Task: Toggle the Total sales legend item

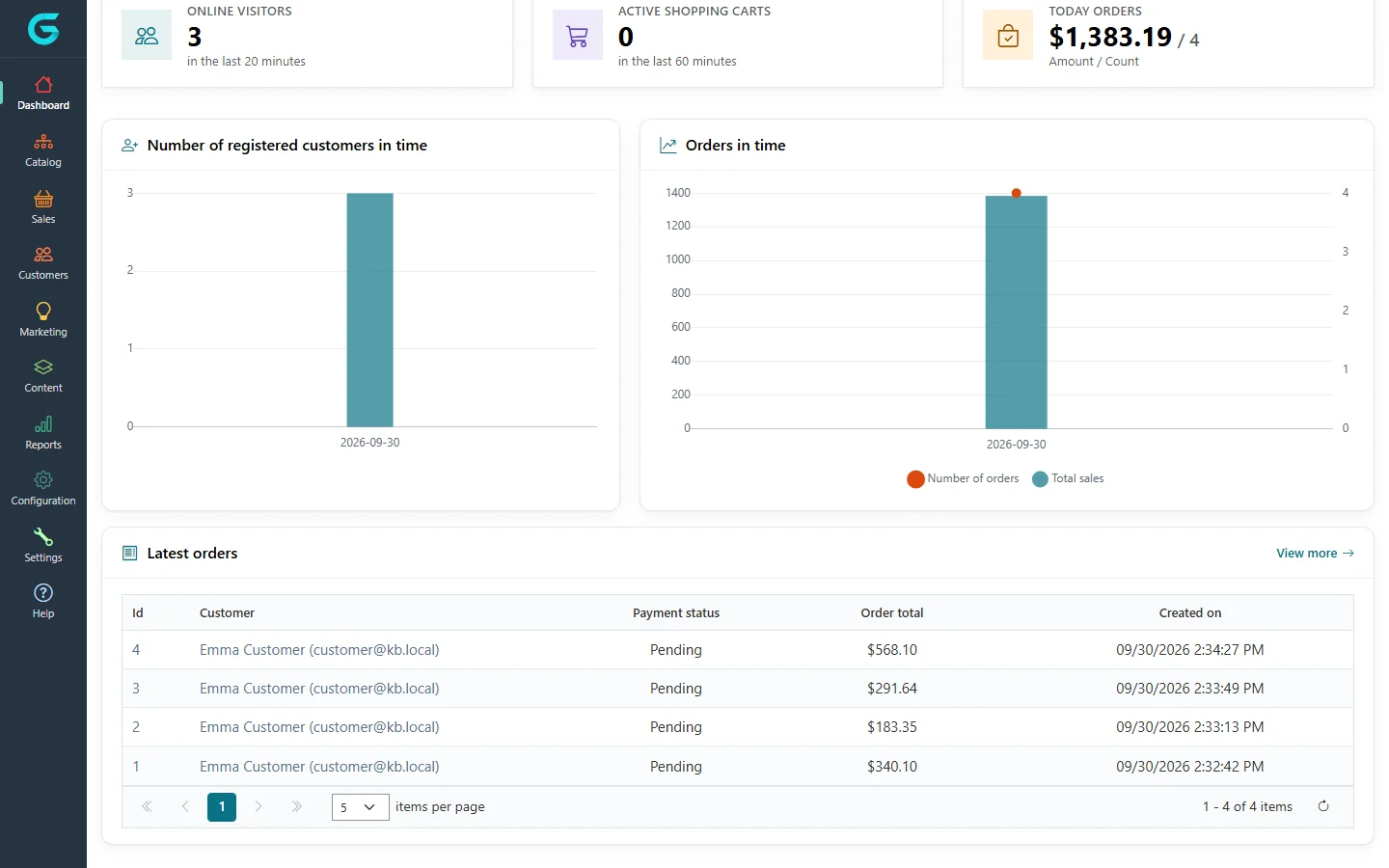Action: tap(1068, 478)
